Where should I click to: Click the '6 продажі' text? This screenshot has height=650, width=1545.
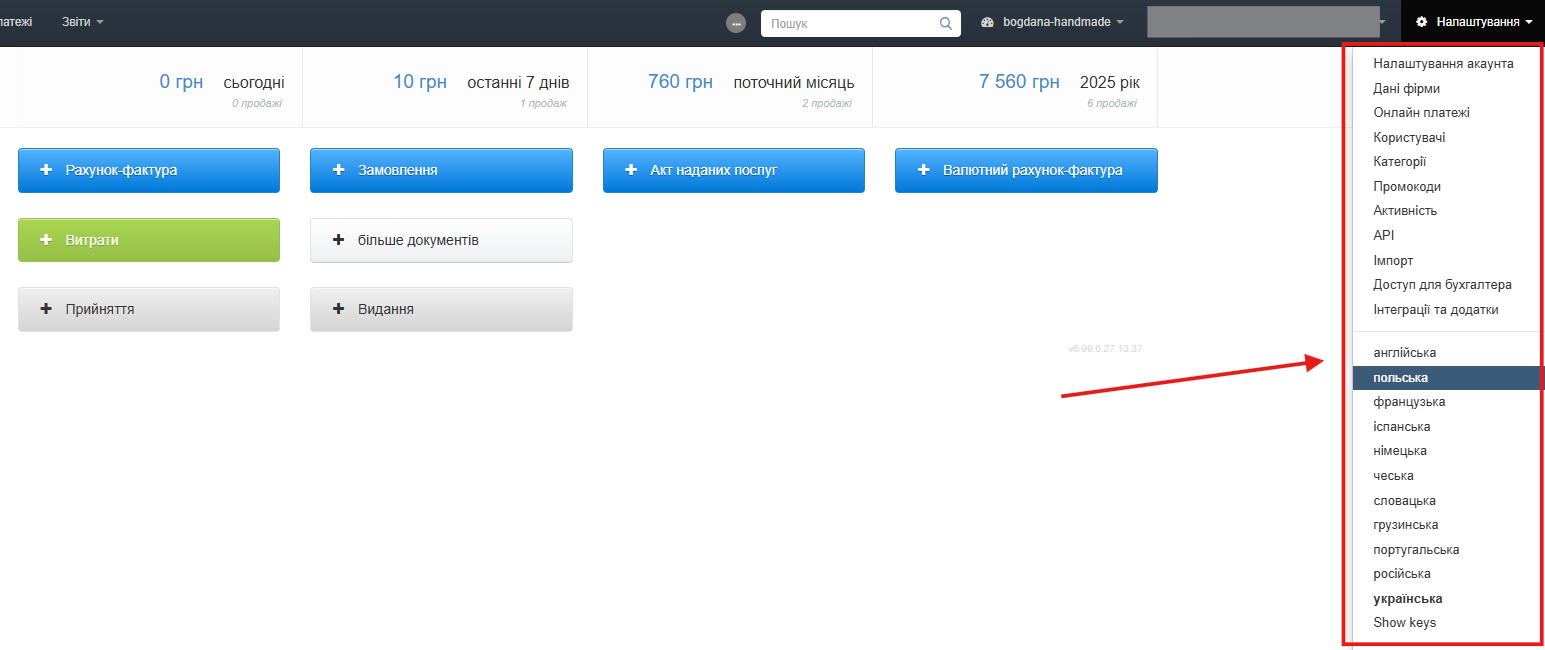(x=1112, y=103)
